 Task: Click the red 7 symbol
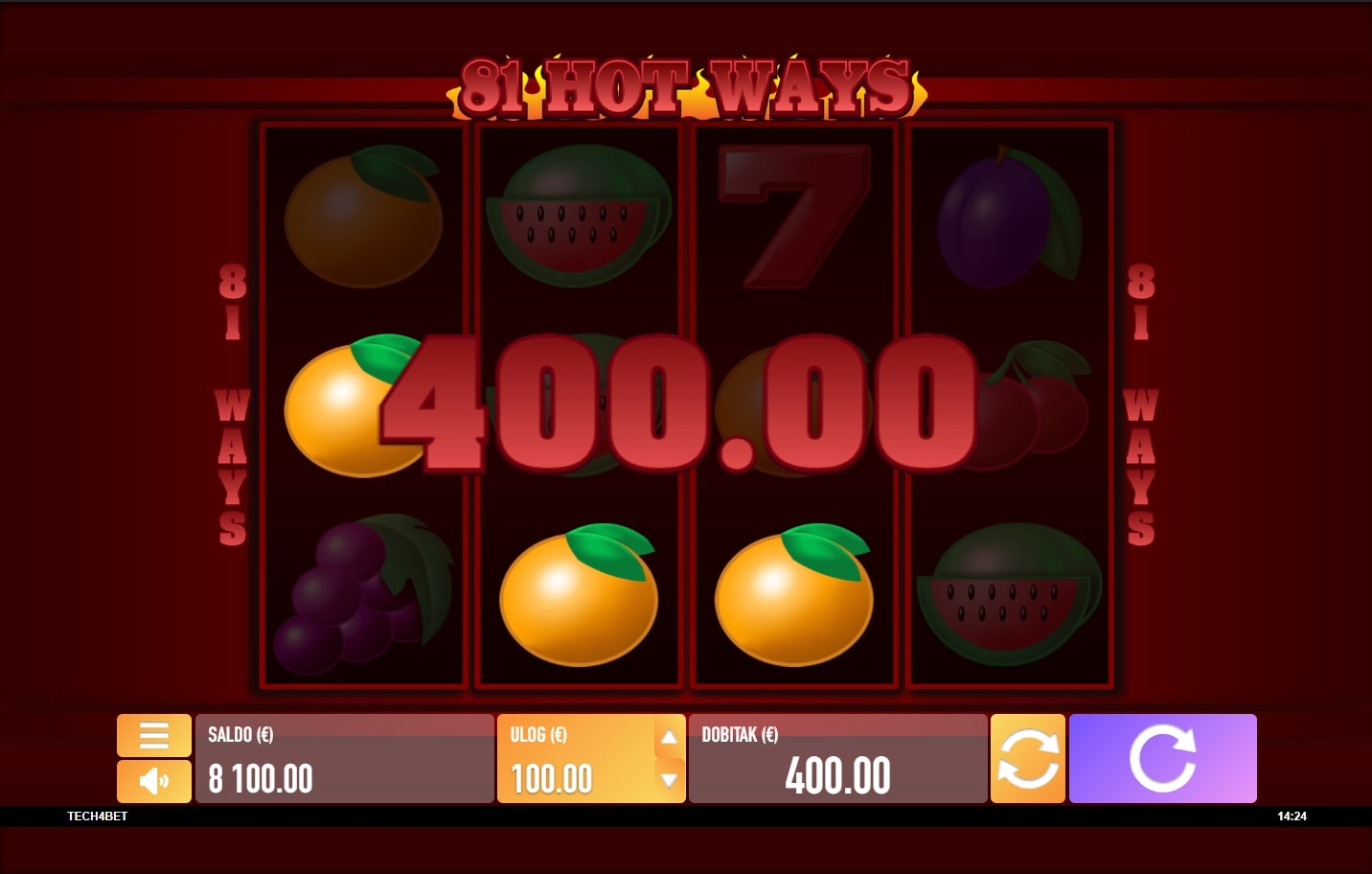[x=795, y=218]
